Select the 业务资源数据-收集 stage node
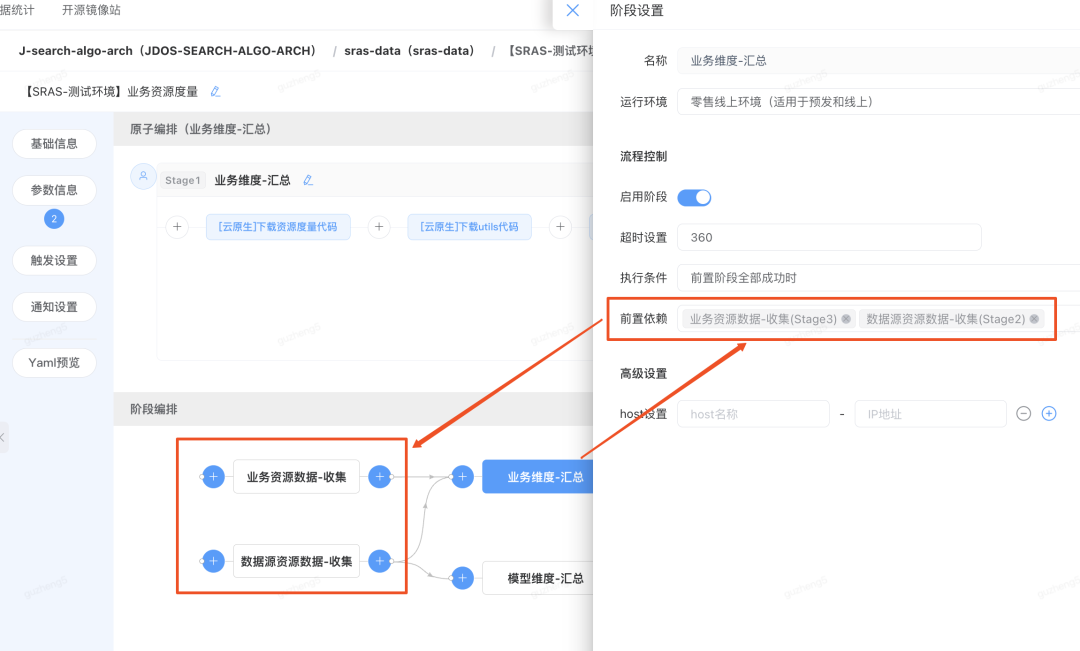 pos(296,477)
